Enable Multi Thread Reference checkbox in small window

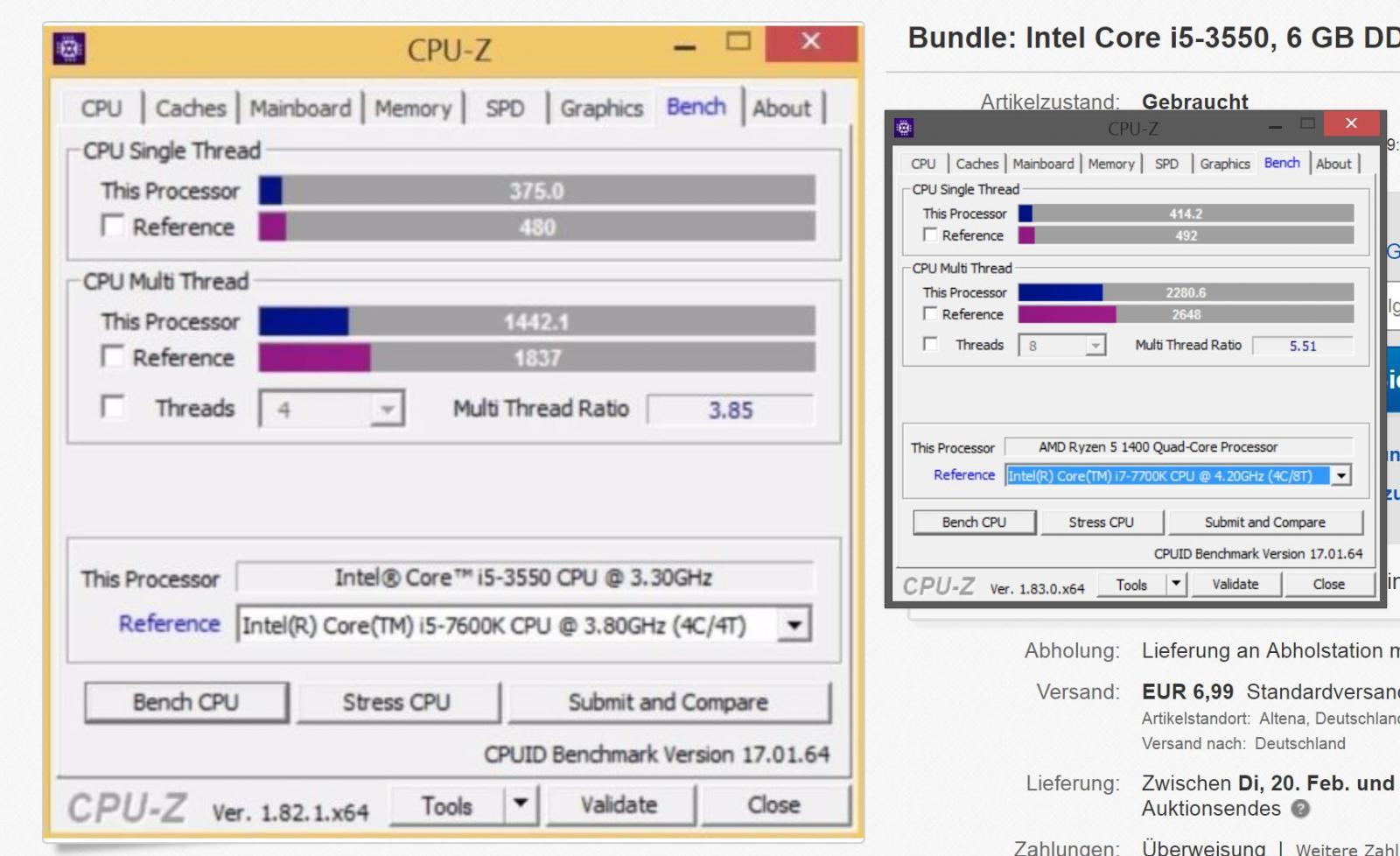coord(930,313)
